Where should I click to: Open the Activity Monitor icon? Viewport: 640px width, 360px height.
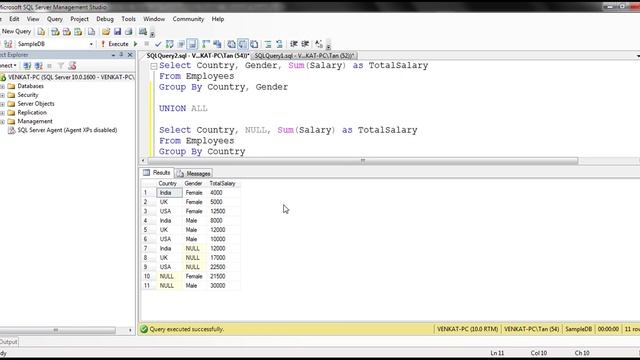click(142, 31)
